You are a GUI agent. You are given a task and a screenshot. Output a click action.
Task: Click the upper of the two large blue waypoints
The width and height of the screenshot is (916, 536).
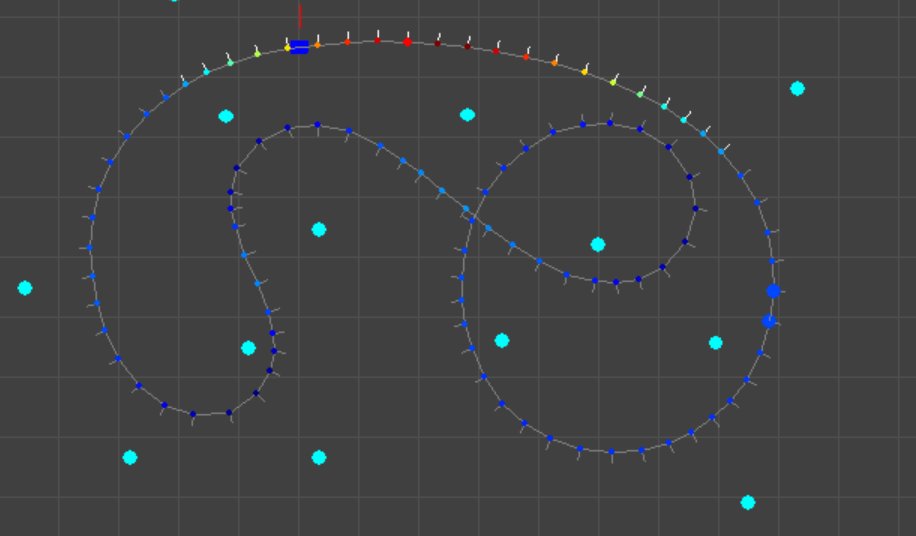point(773,291)
